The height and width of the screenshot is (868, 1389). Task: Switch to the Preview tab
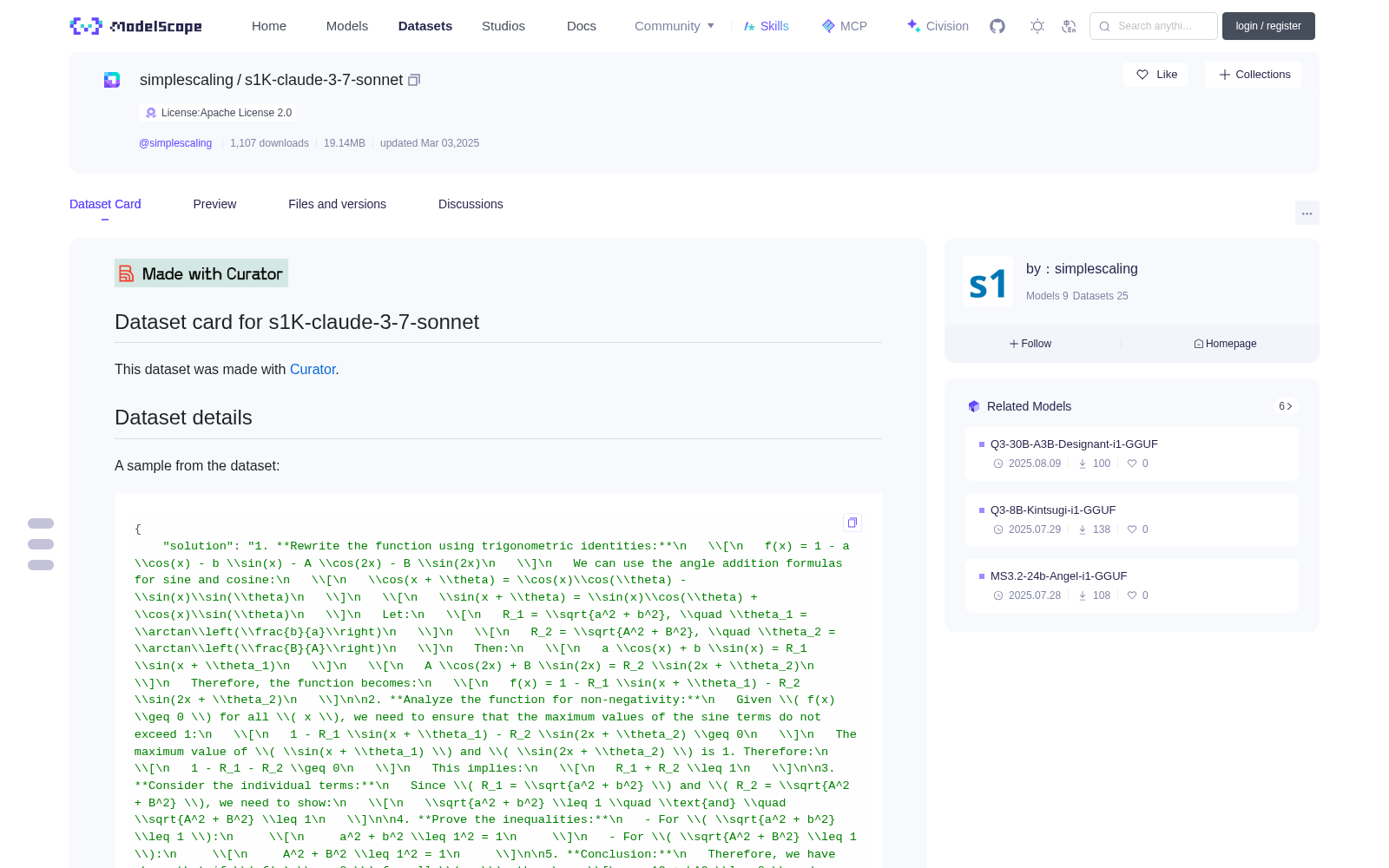click(214, 204)
